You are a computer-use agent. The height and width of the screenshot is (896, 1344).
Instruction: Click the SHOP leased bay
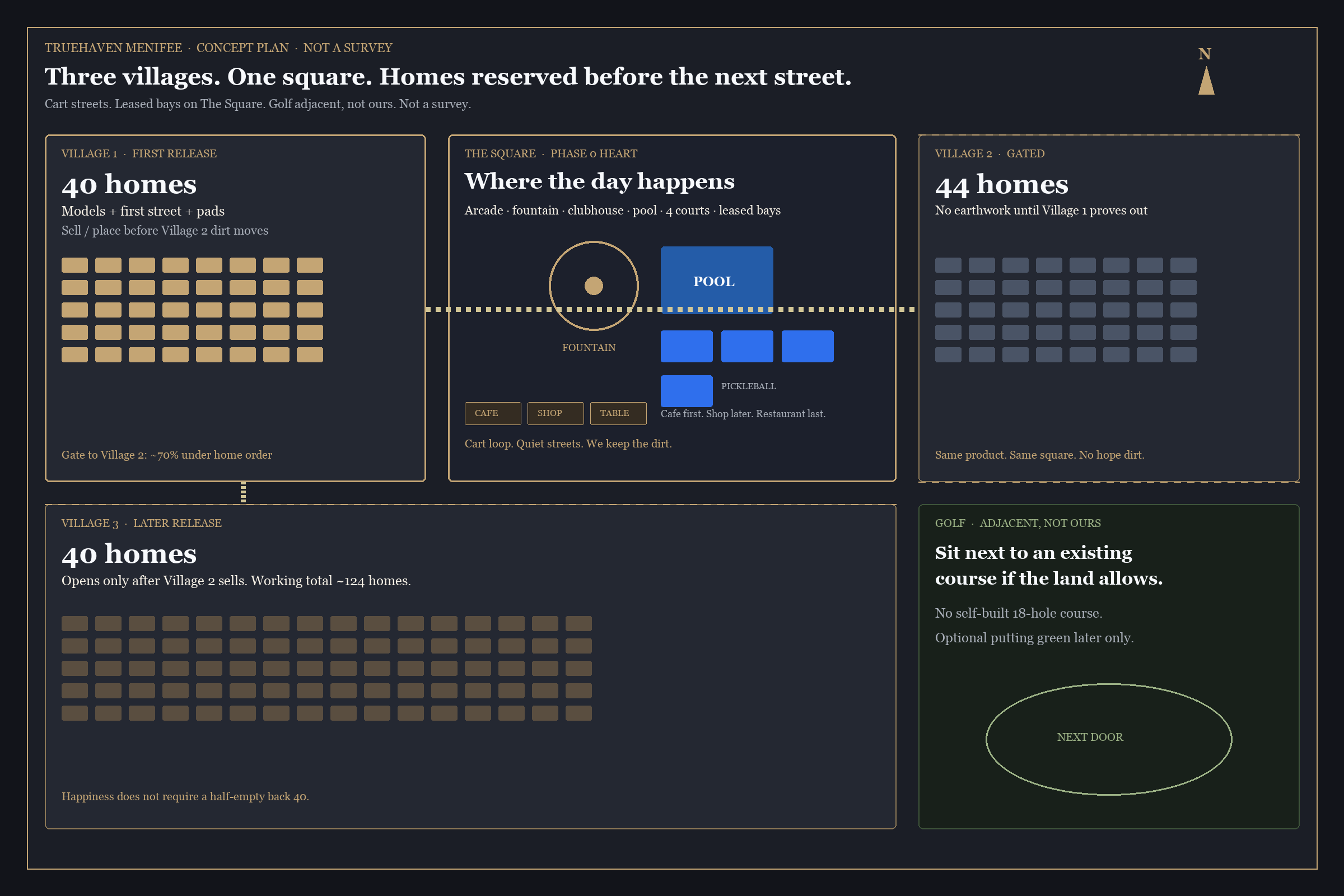click(x=556, y=413)
